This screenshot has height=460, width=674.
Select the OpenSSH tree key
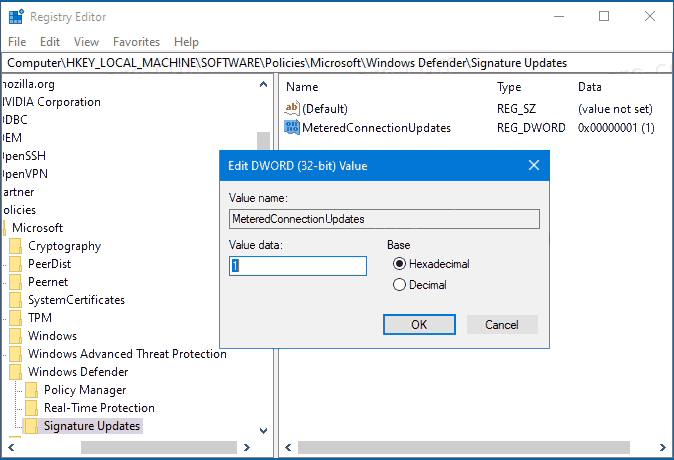pyautogui.click(x=24, y=156)
